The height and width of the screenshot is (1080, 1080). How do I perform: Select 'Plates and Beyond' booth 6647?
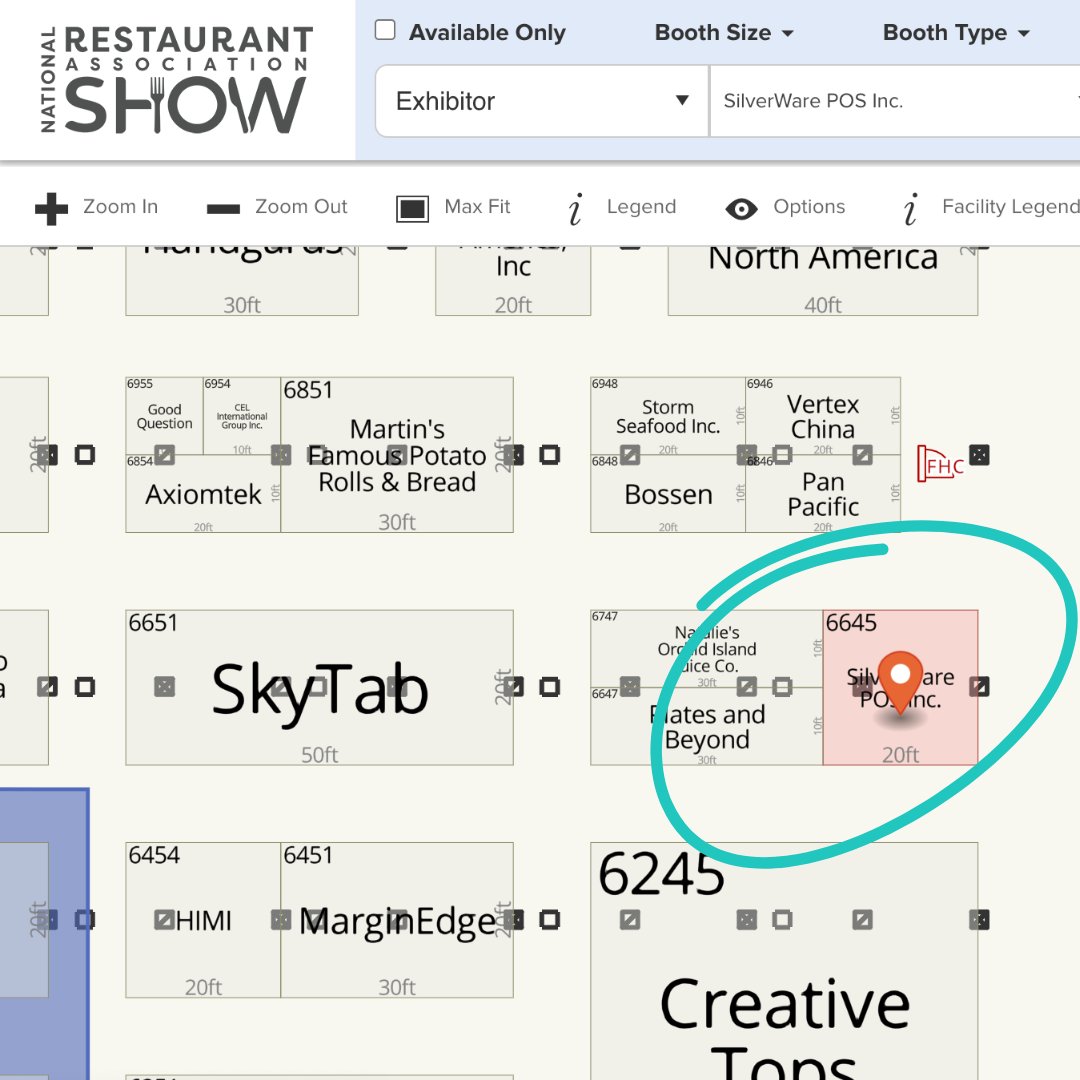(707, 727)
